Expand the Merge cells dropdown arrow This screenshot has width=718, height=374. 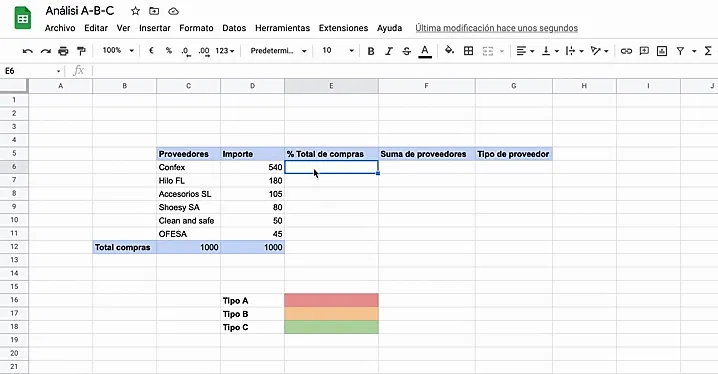pyautogui.click(x=502, y=51)
